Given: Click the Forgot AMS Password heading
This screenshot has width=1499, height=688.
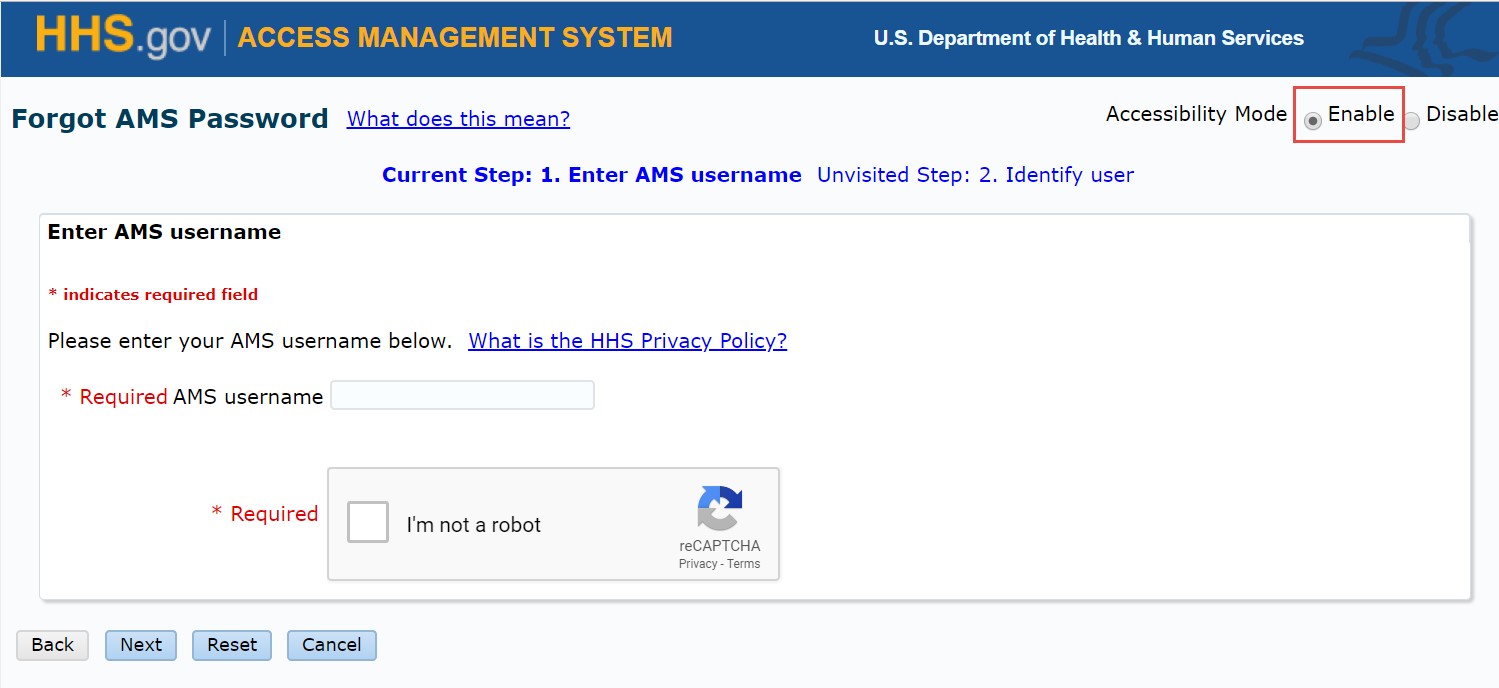Looking at the screenshot, I should (x=168, y=118).
